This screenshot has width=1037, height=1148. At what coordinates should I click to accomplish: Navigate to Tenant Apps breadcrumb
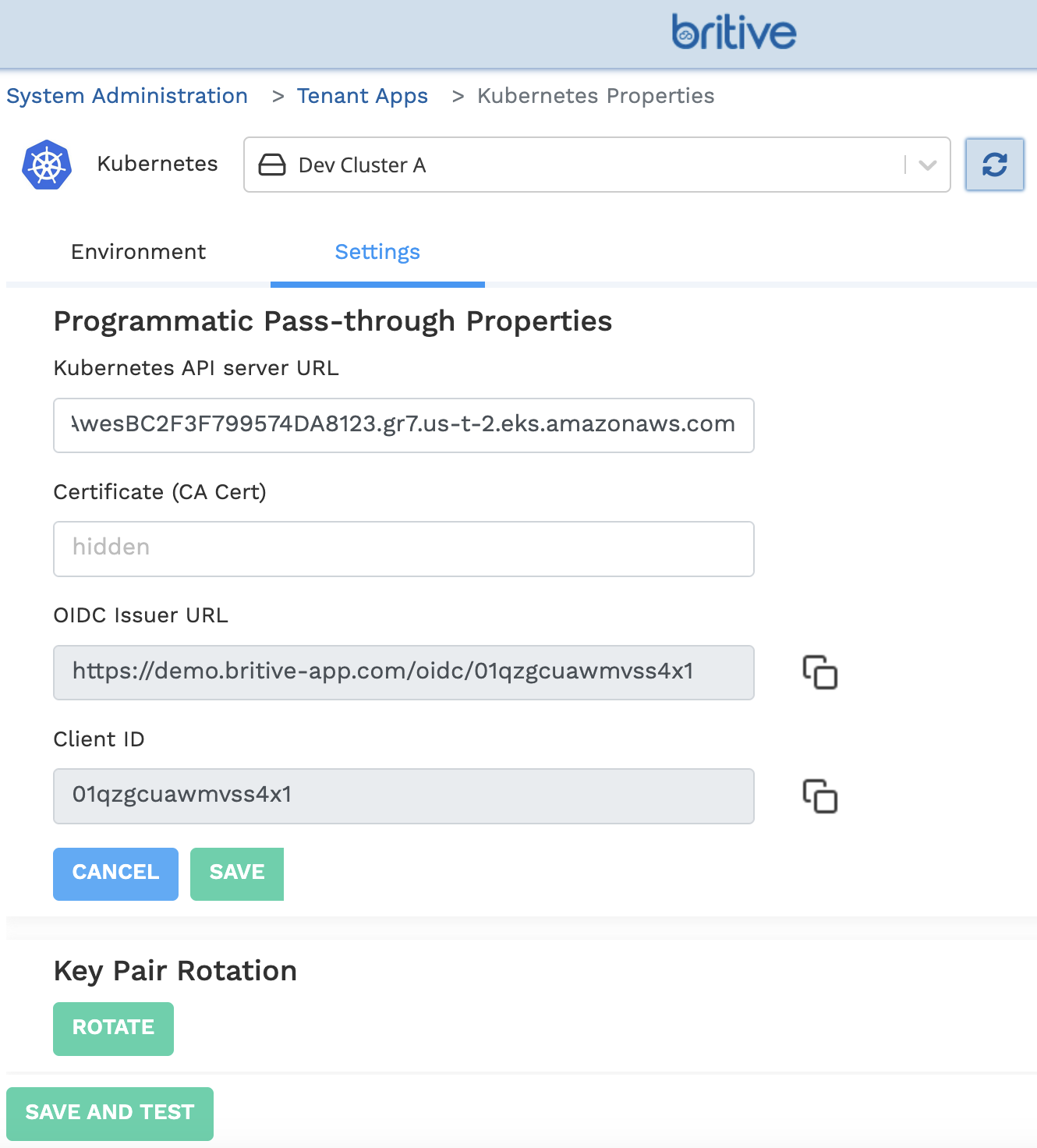pos(362,96)
